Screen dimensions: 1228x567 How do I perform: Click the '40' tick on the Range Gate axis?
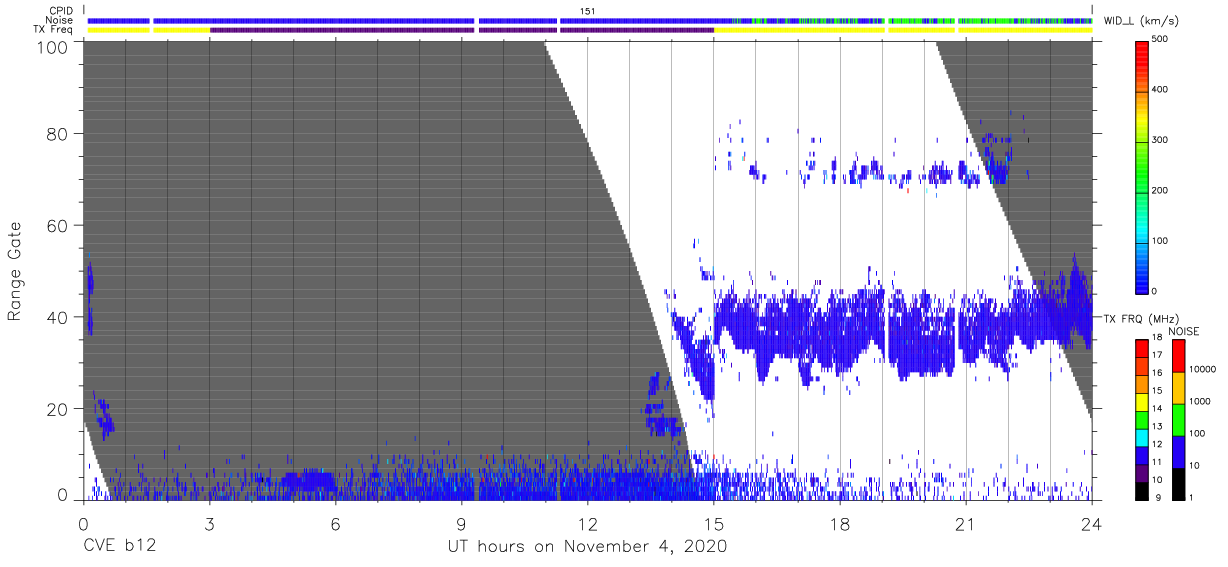click(x=55, y=317)
